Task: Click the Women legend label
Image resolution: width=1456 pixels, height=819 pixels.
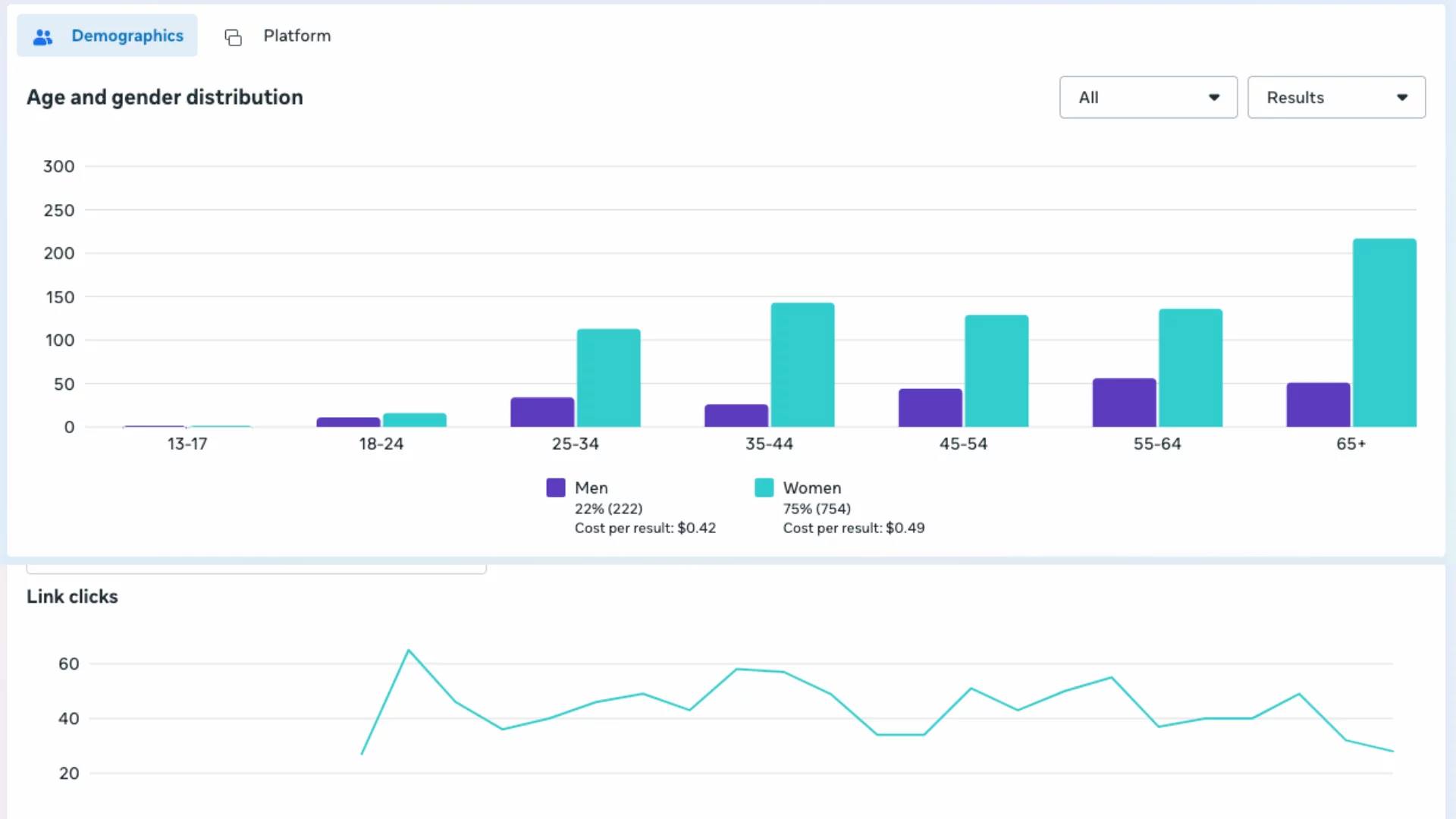Action: (x=811, y=488)
